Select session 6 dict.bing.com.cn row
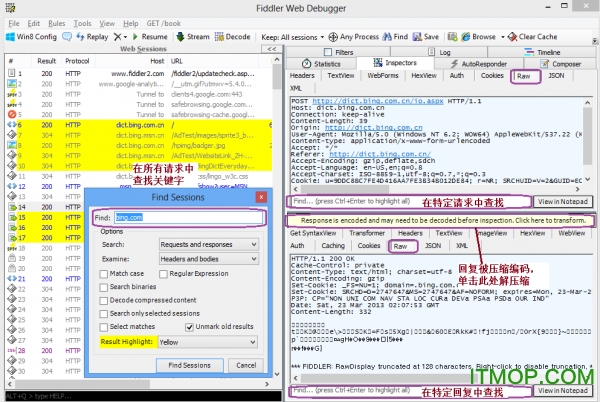Image resolution: width=600 pixels, height=402 pixels. click(x=139, y=125)
